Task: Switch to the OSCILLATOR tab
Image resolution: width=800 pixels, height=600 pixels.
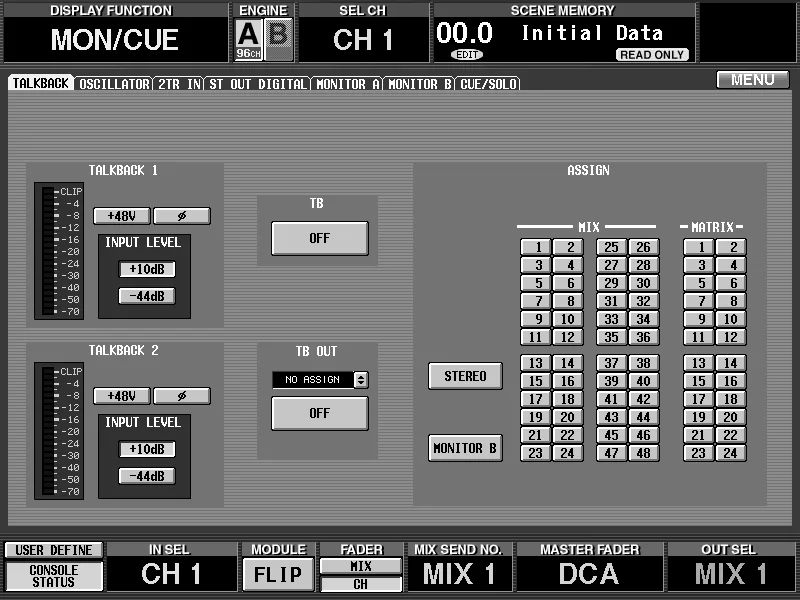Action: [x=114, y=84]
